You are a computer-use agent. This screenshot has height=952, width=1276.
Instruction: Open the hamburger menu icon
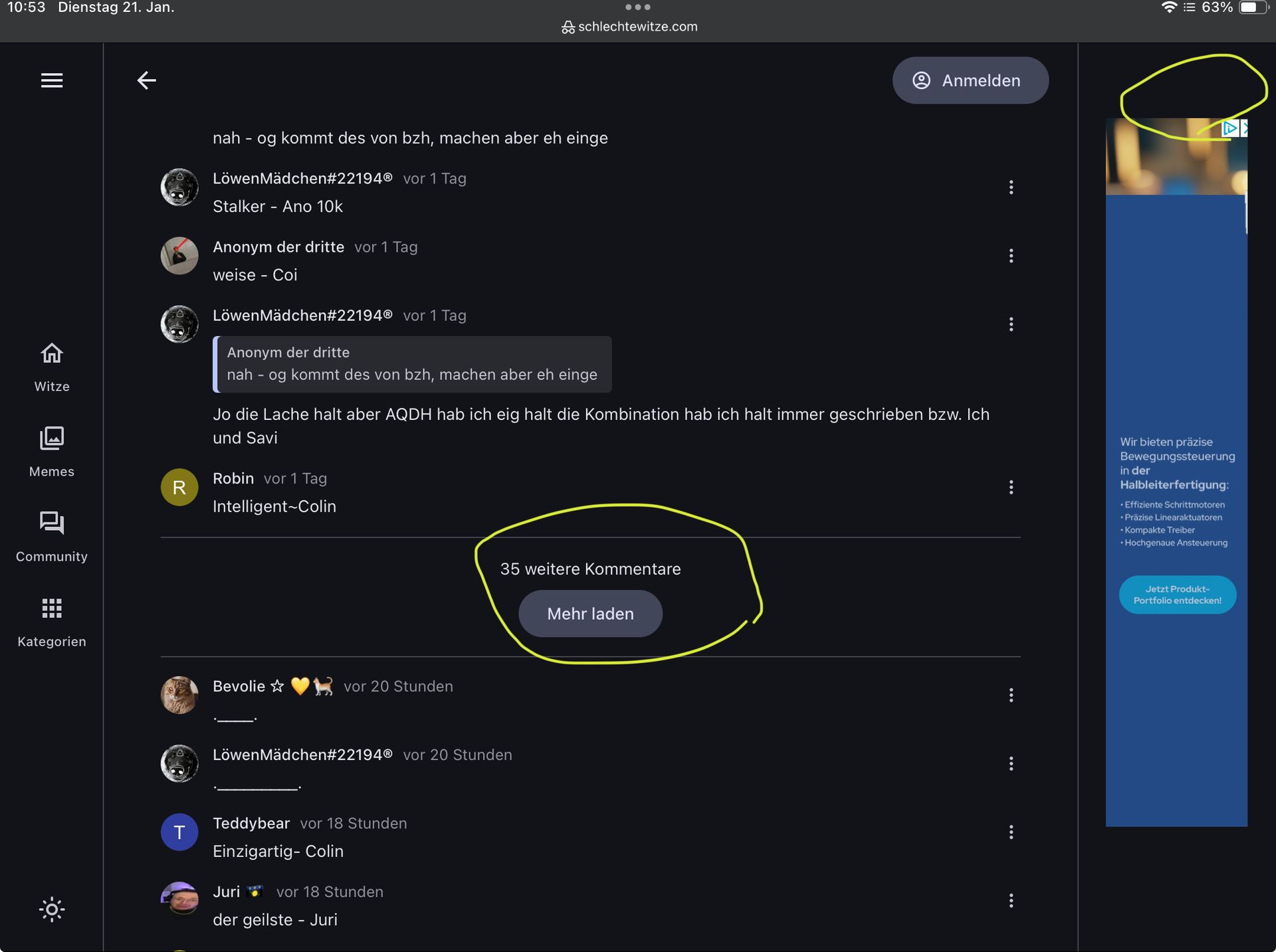[x=52, y=80]
